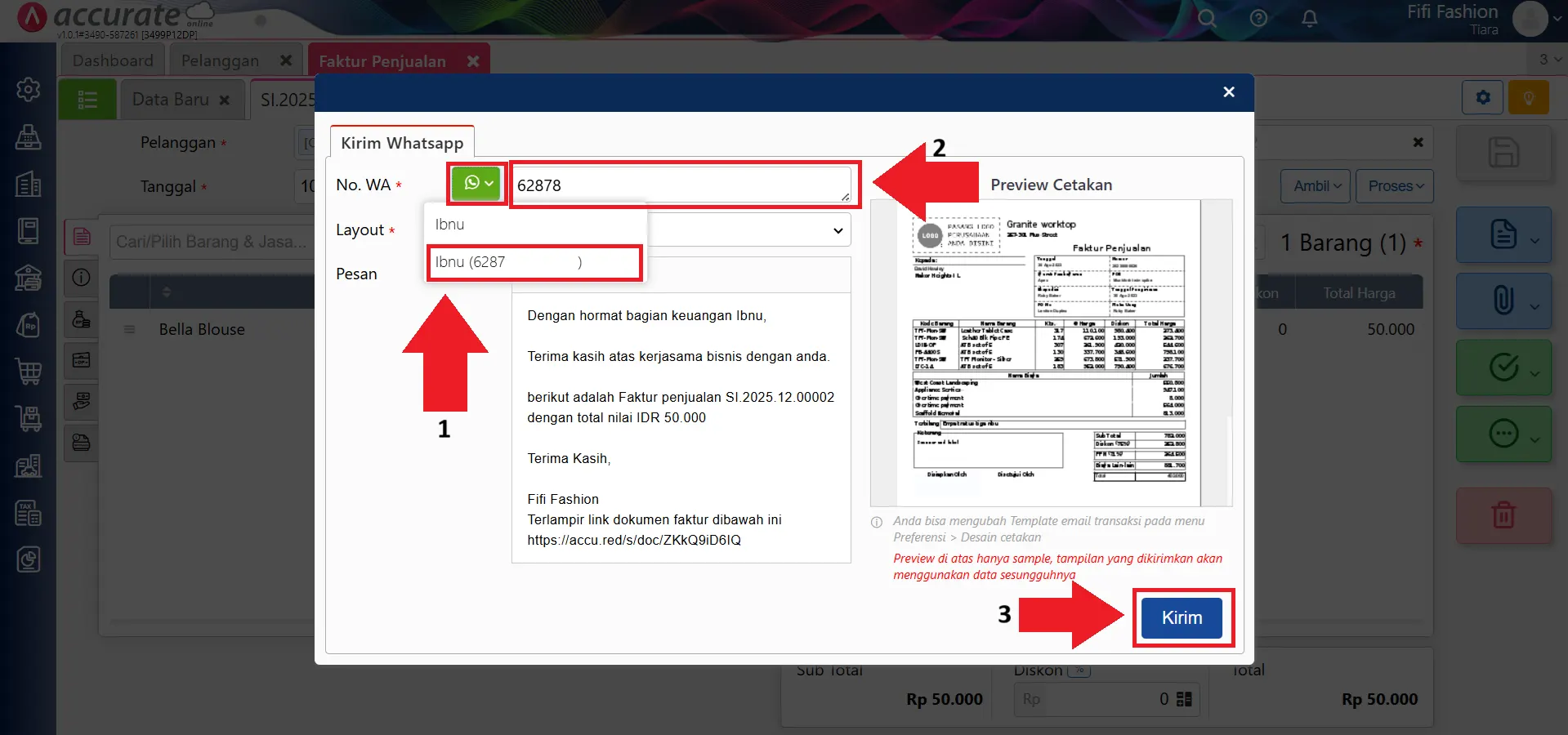Viewport: 1568px width, 735px height.
Task: Open the shopping cart module in sidebar
Action: [28, 369]
